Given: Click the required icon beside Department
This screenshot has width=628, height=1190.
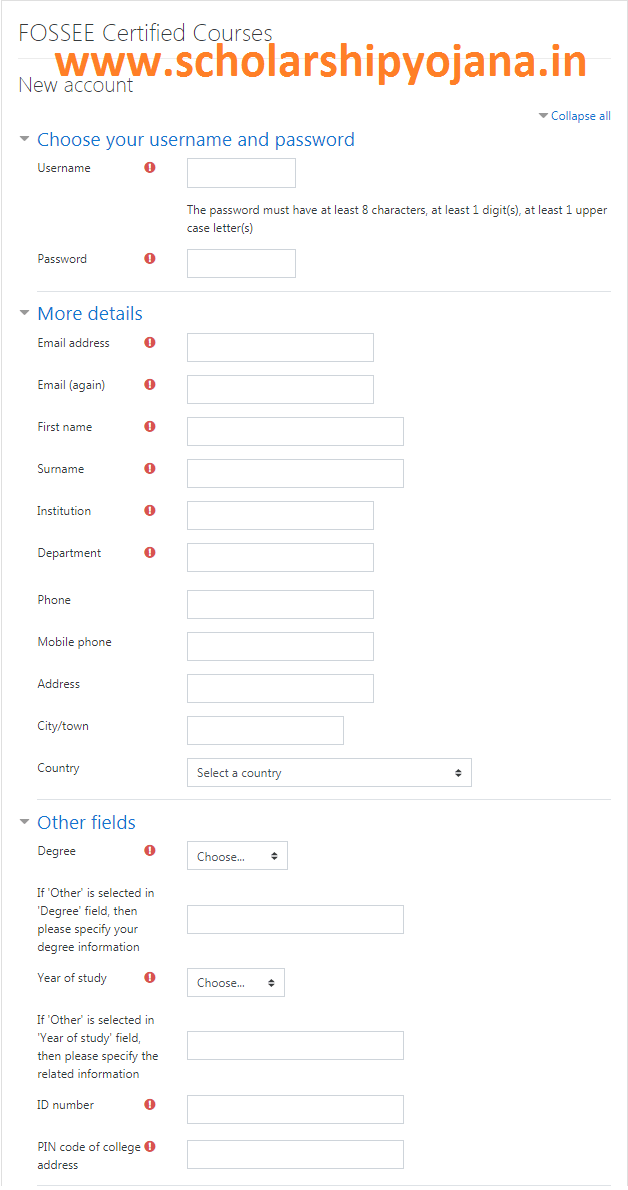Looking at the screenshot, I should 150,552.
